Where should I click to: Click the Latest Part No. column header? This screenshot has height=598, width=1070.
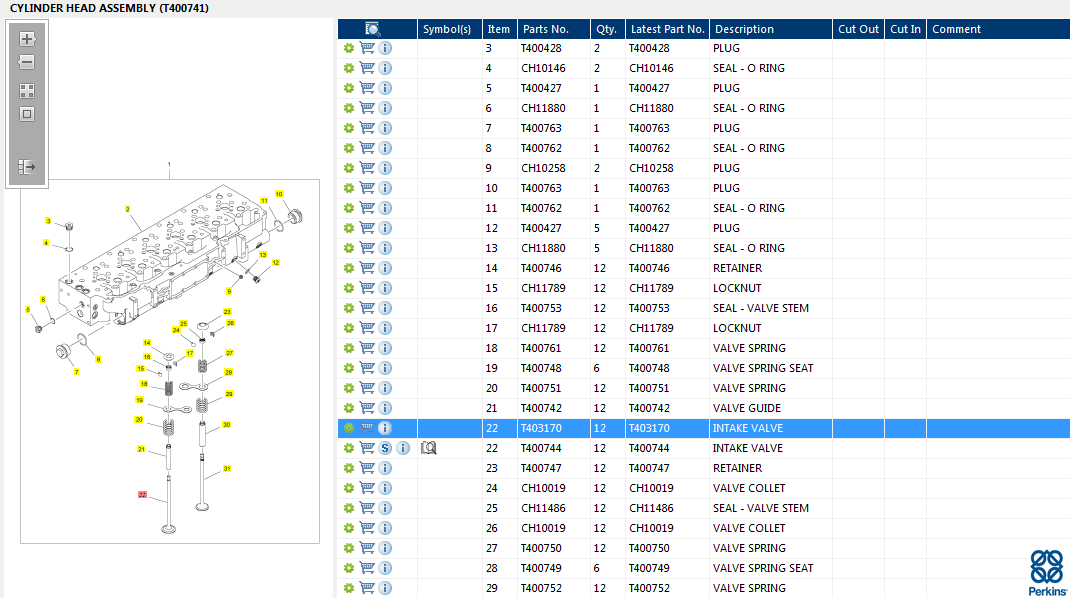click(x=667, y=29)
